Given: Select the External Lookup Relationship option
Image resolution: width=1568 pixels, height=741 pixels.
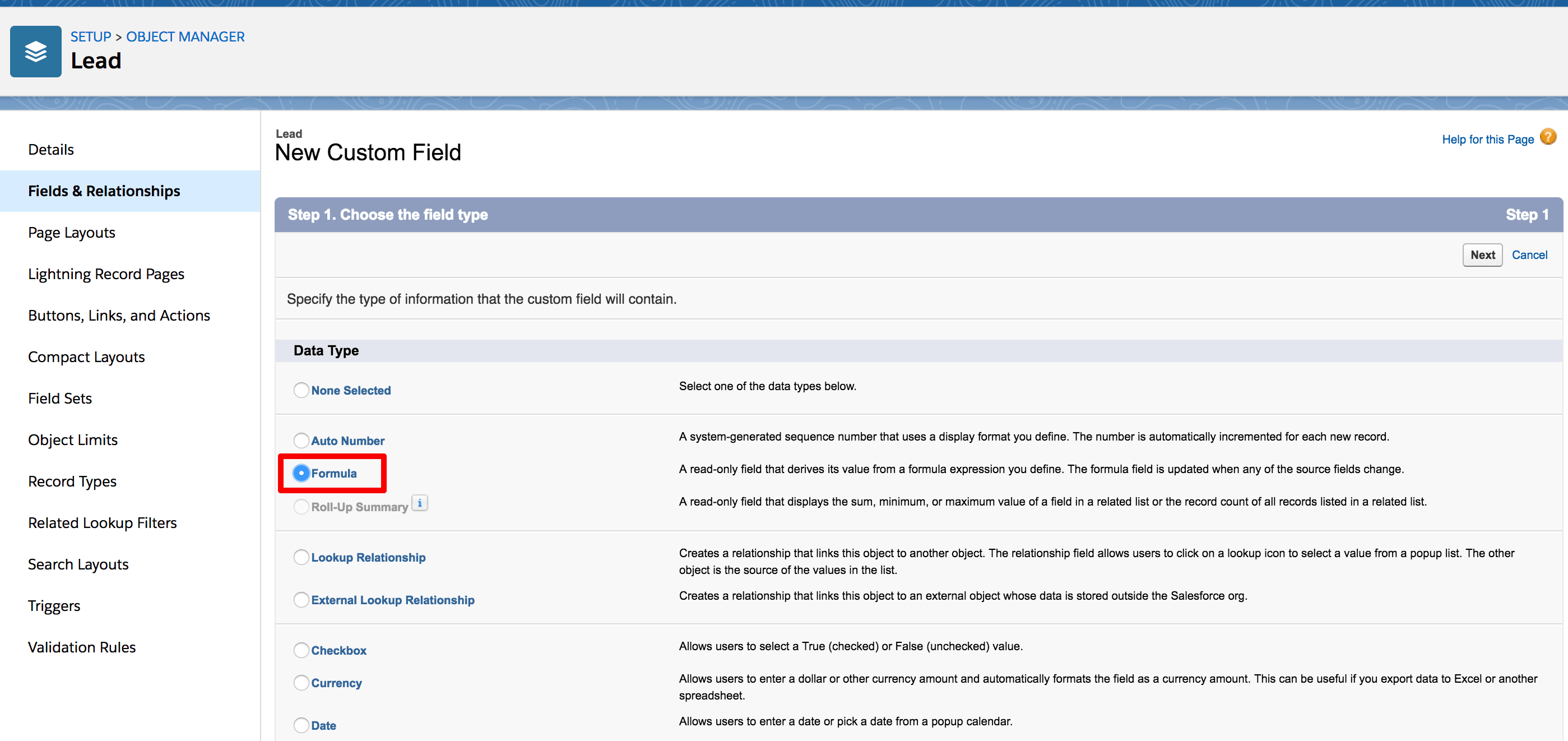Looking at the screenshot, I should (301, 600).
